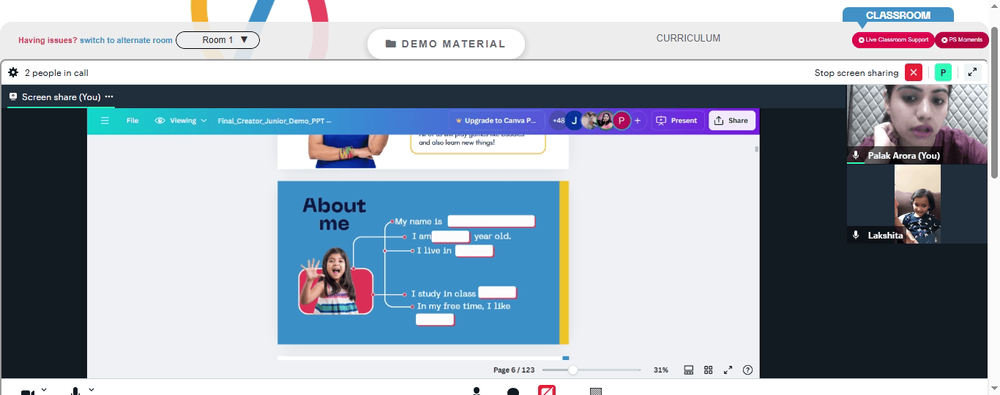The width and height of the screenshot is (1000, 395).
Task: Add collaborator with plus icon
Action: tap(637, 121)
